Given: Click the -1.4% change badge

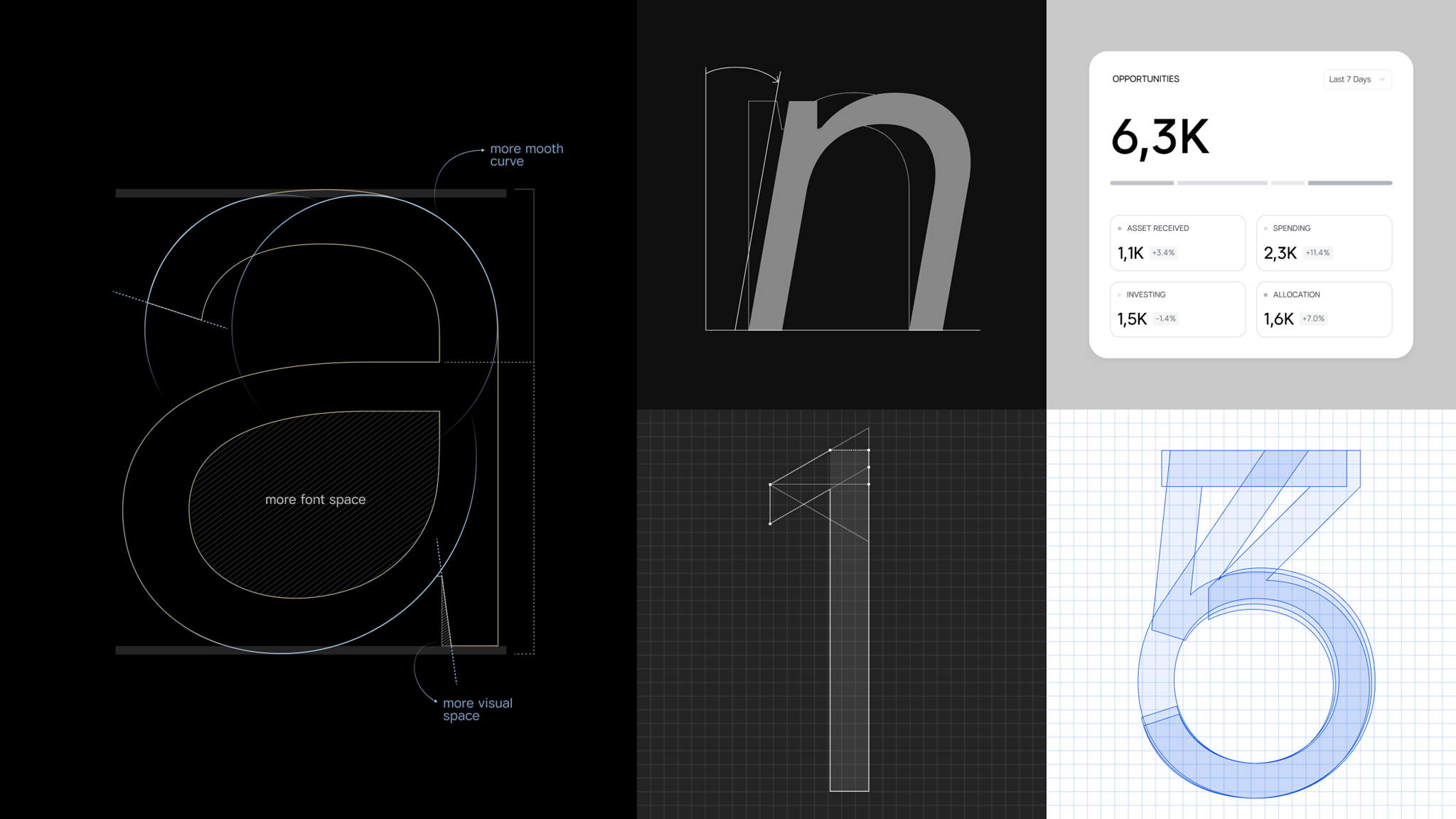Looking at the screenshot, I should [x=1165, y=319].
